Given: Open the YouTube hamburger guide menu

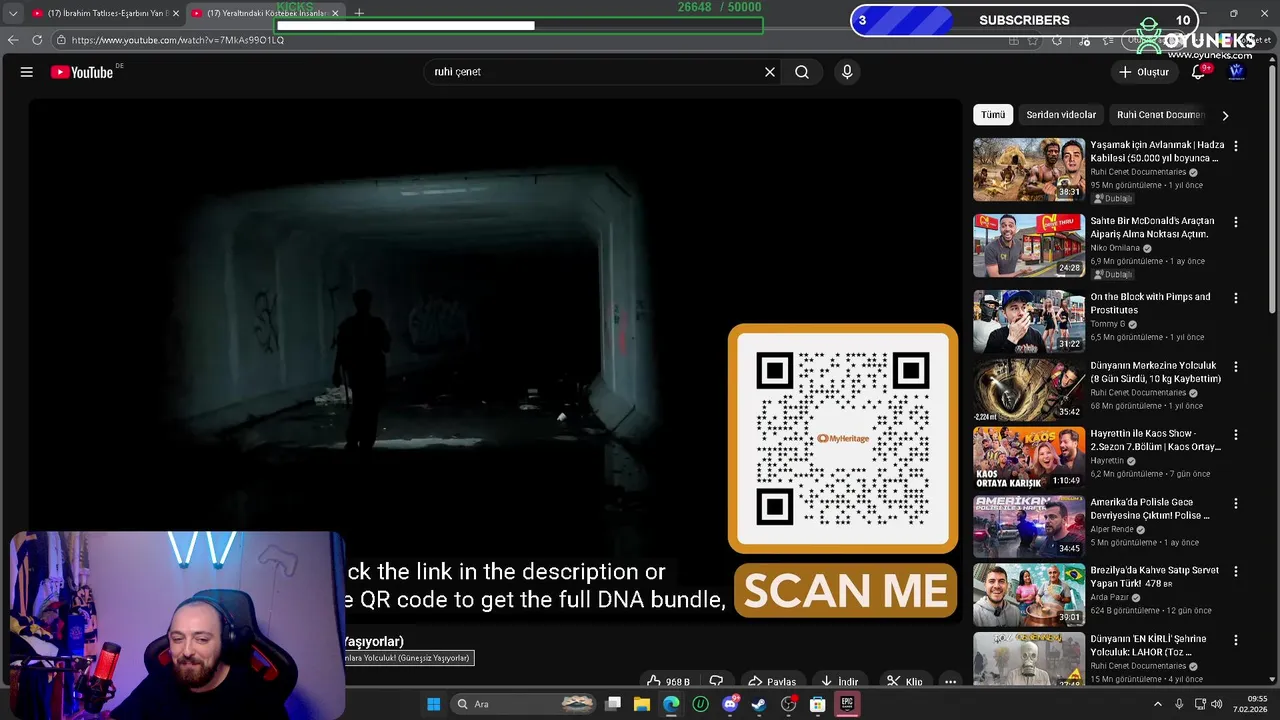Looking at the screenshot, I should (27, 72).
